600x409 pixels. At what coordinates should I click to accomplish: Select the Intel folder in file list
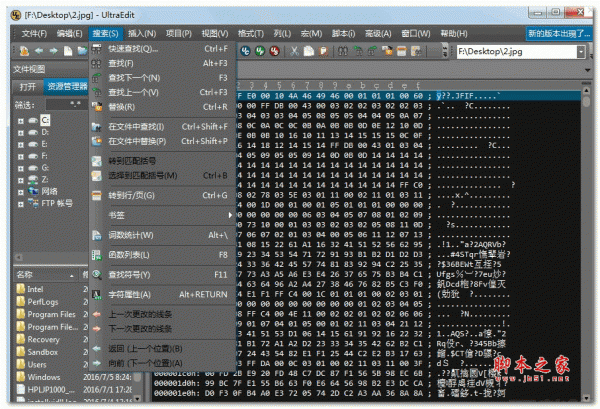coord(35,289)
